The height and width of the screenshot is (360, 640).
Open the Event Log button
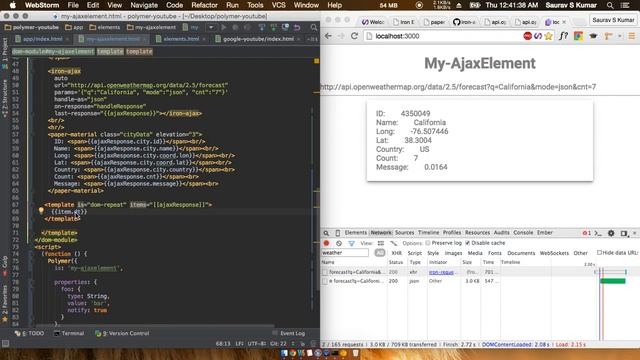click(x=289, y=333)
